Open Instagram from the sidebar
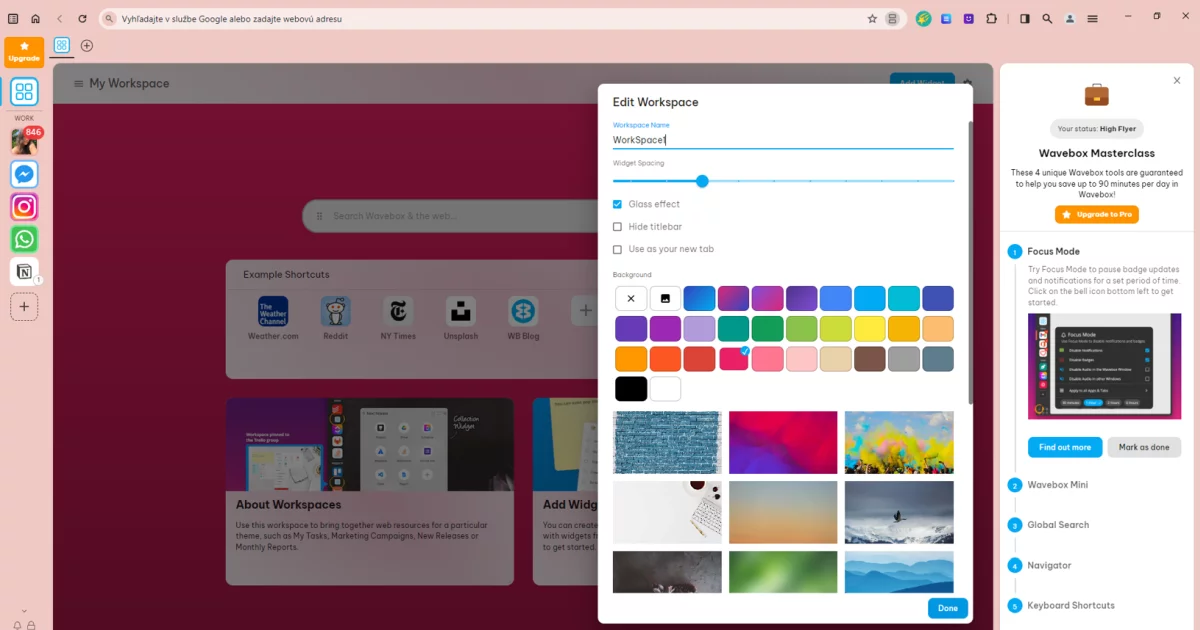This screenshot has height=630, width=1200. (24, 206)
